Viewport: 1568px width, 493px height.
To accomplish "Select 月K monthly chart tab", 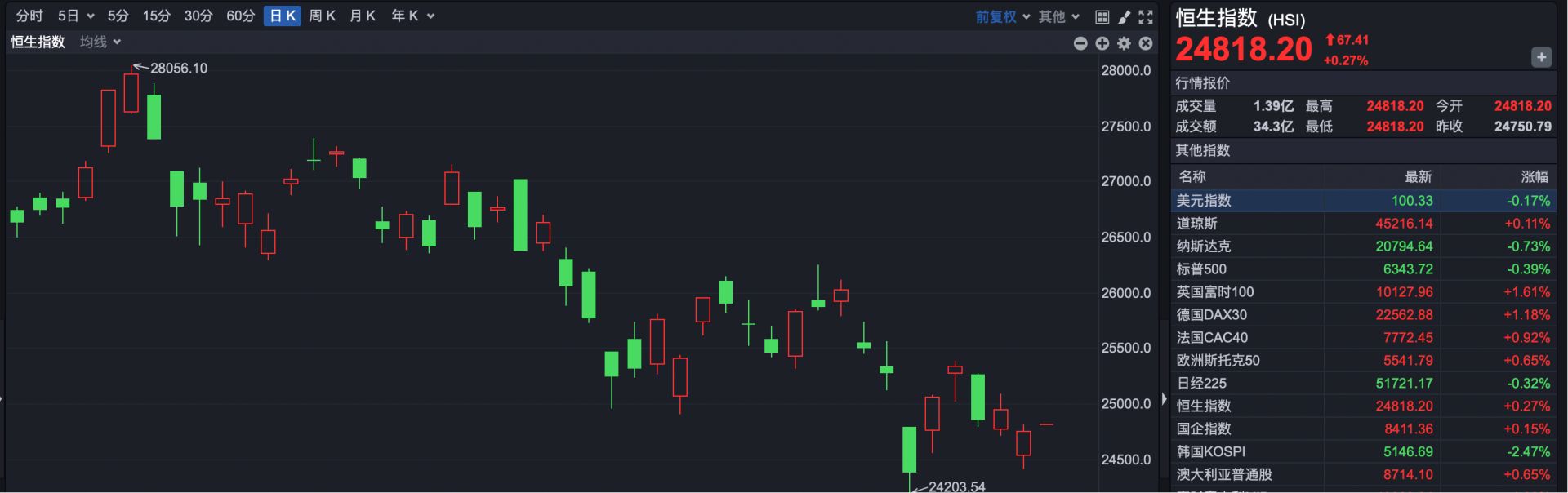I will pyautogui.click(x=363, y=16).
